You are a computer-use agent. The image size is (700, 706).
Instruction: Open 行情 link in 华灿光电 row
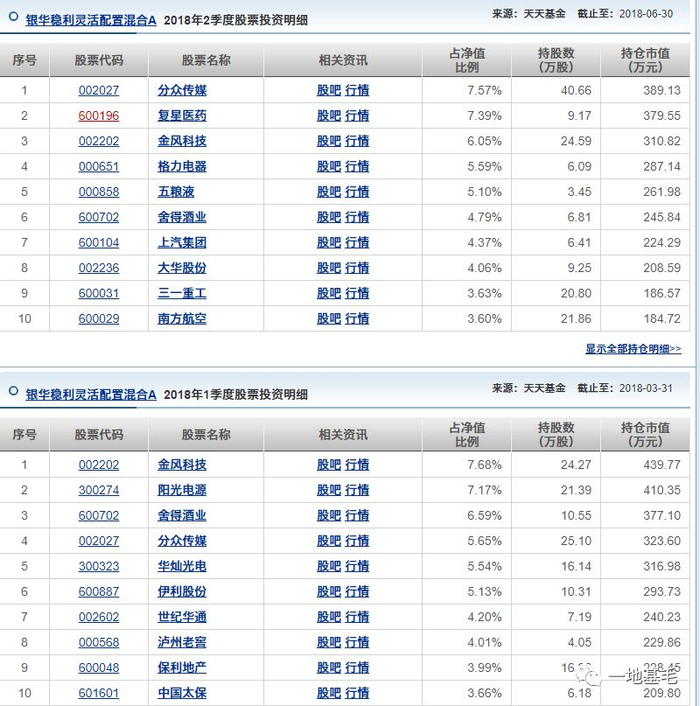357,566
